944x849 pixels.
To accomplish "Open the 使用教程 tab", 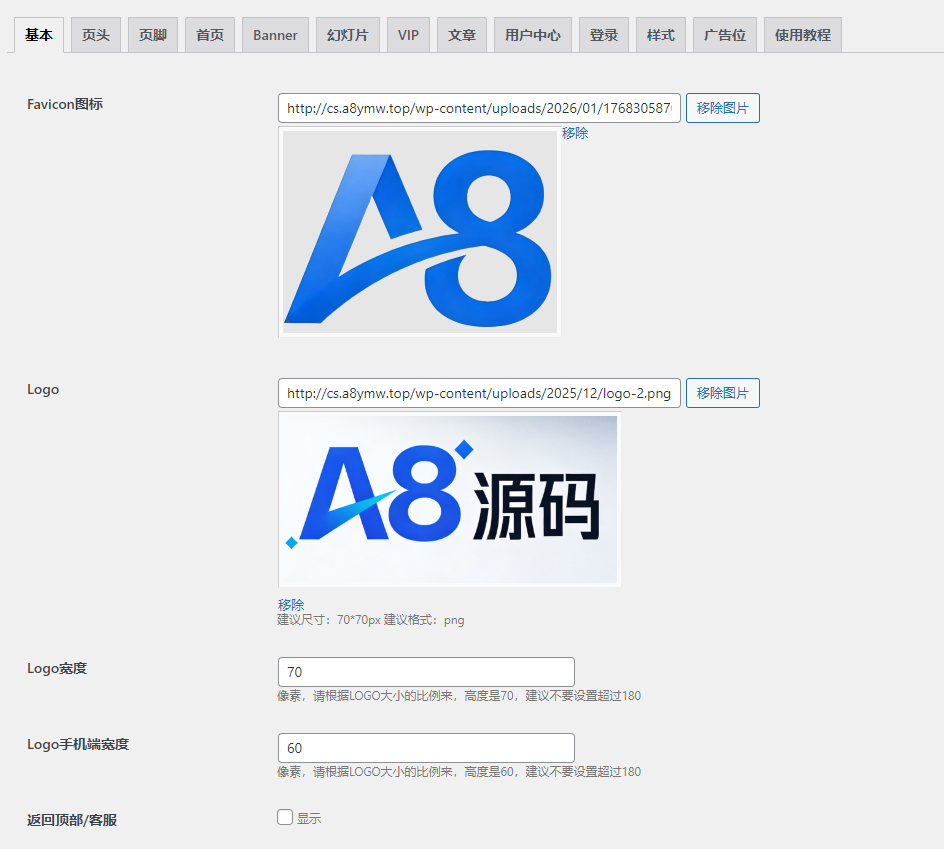I will (x=801, y=34).
